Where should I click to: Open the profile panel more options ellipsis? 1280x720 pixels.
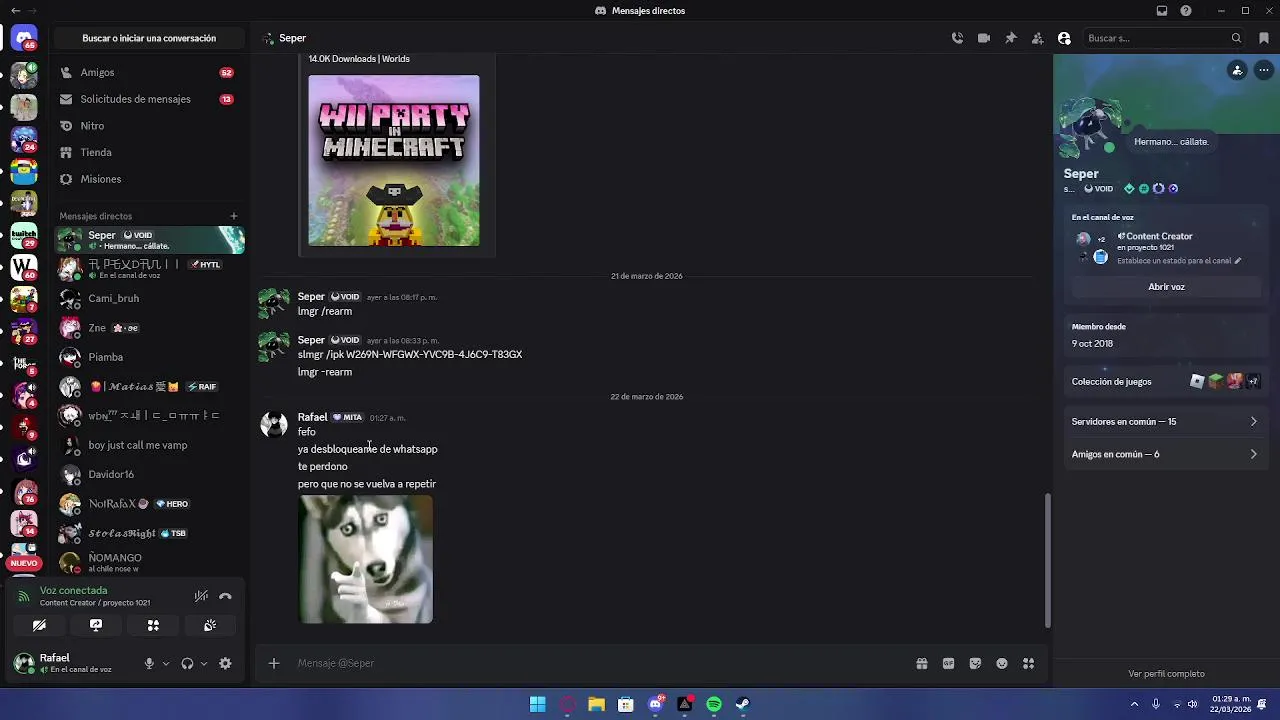pos(1264,70)
